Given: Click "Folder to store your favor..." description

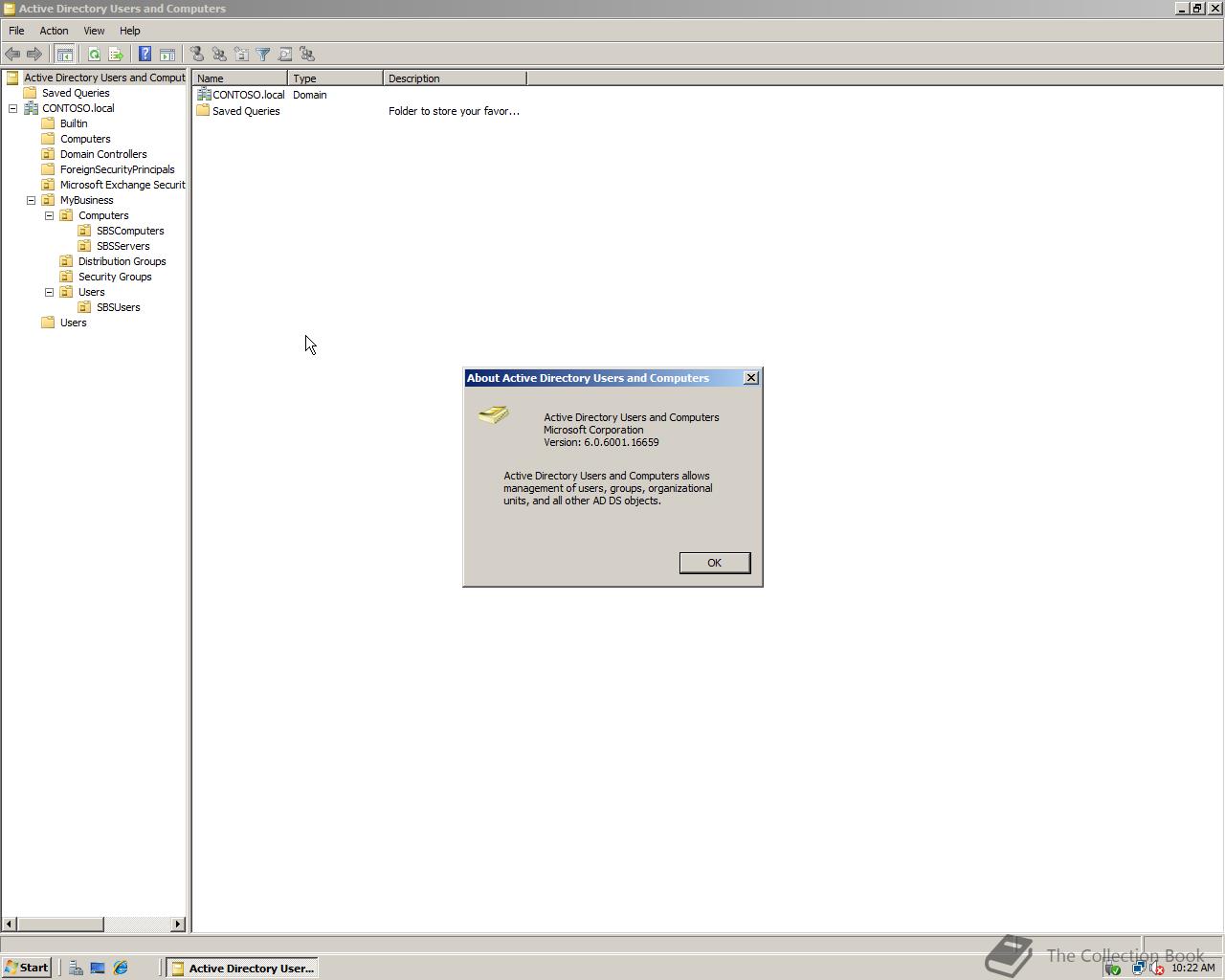Looking at the screenshot, I should coord(454,111).
